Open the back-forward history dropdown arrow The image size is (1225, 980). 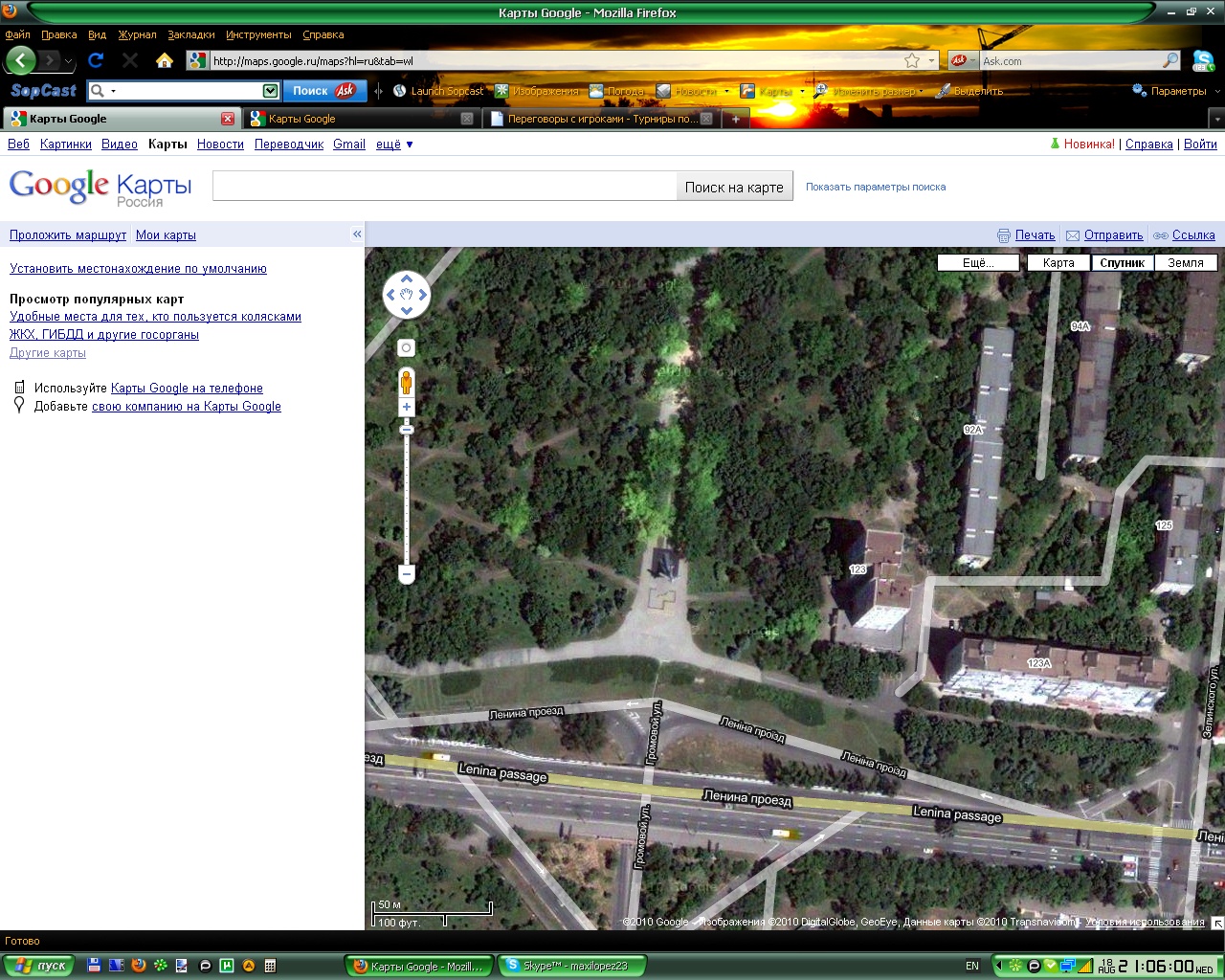click(x=67, y=61)
